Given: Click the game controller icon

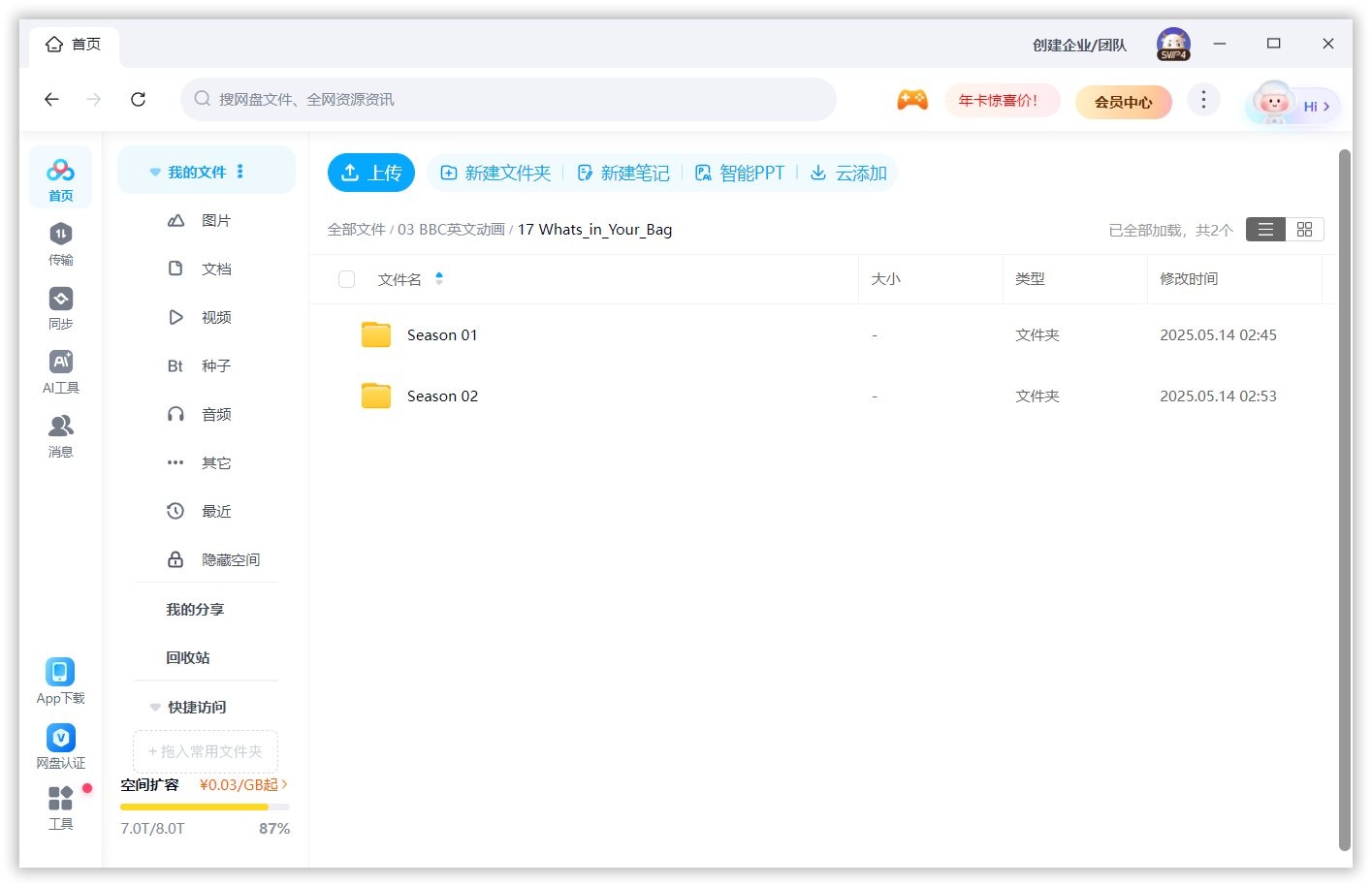Looking at the screenshot, I should click(911, 100).
